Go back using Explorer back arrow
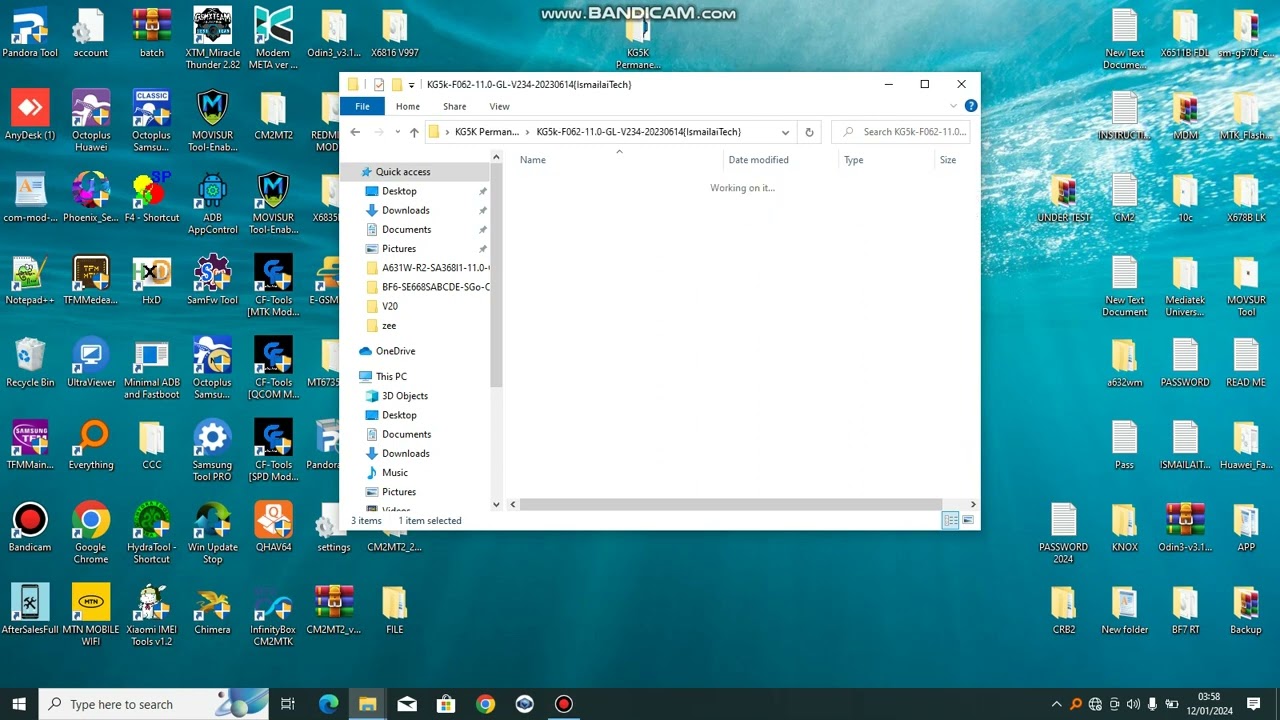Viewport: 1280px width, 720px height. [355, 132]
